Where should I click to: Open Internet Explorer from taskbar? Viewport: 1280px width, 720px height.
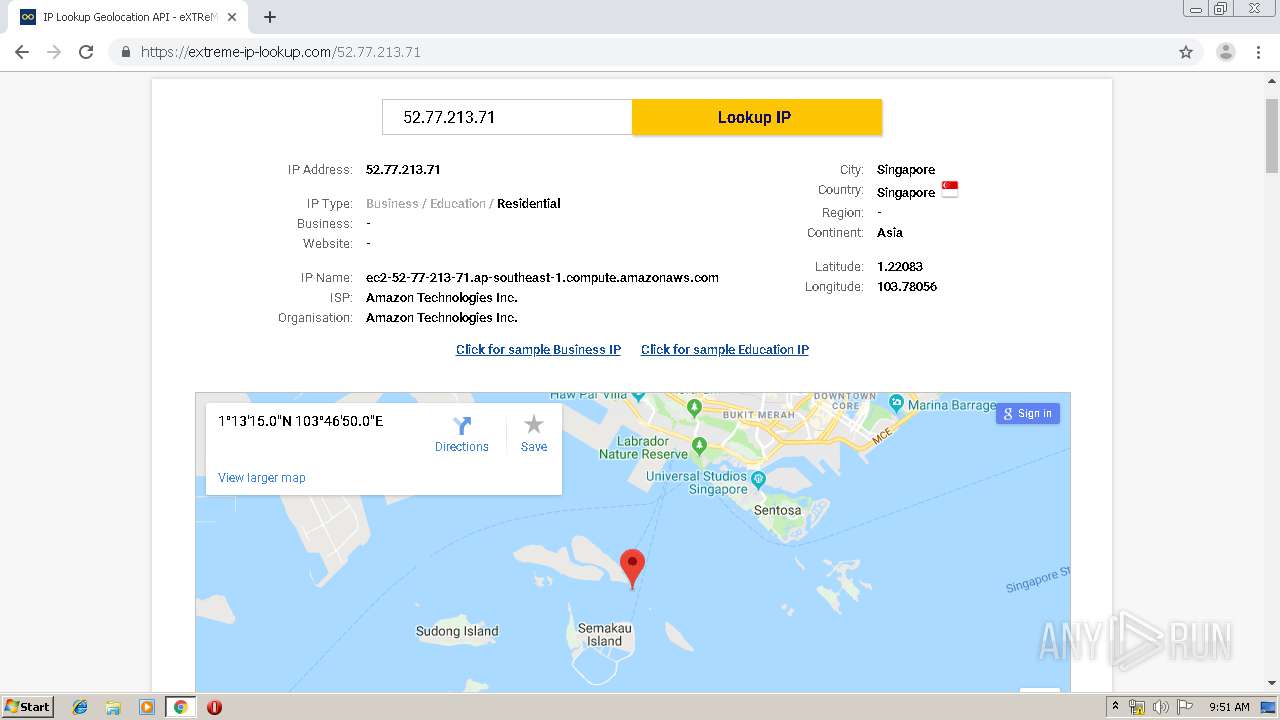point(80,707)
